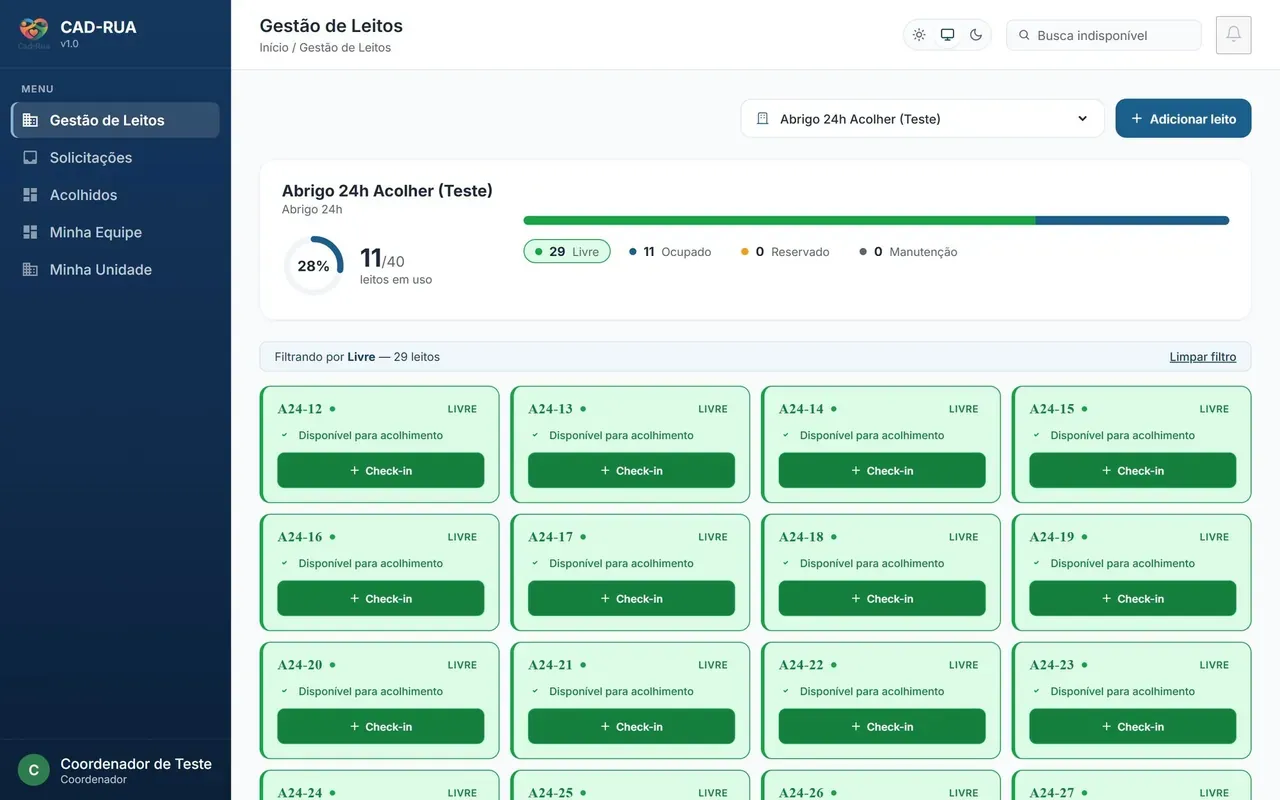Screen dimensions: 1280x800
Task: Click Adicionar leito button
Action: (x=1183, y=119)
